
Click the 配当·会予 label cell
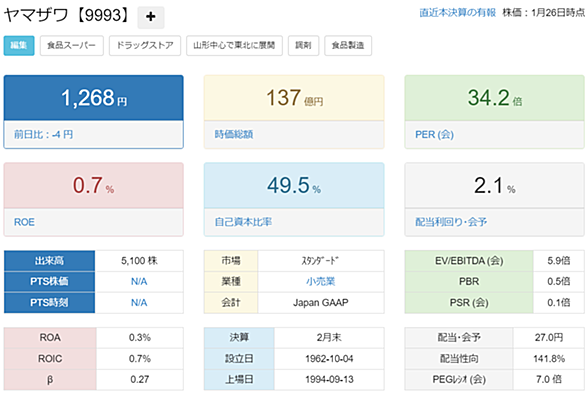tap(459, 338)
